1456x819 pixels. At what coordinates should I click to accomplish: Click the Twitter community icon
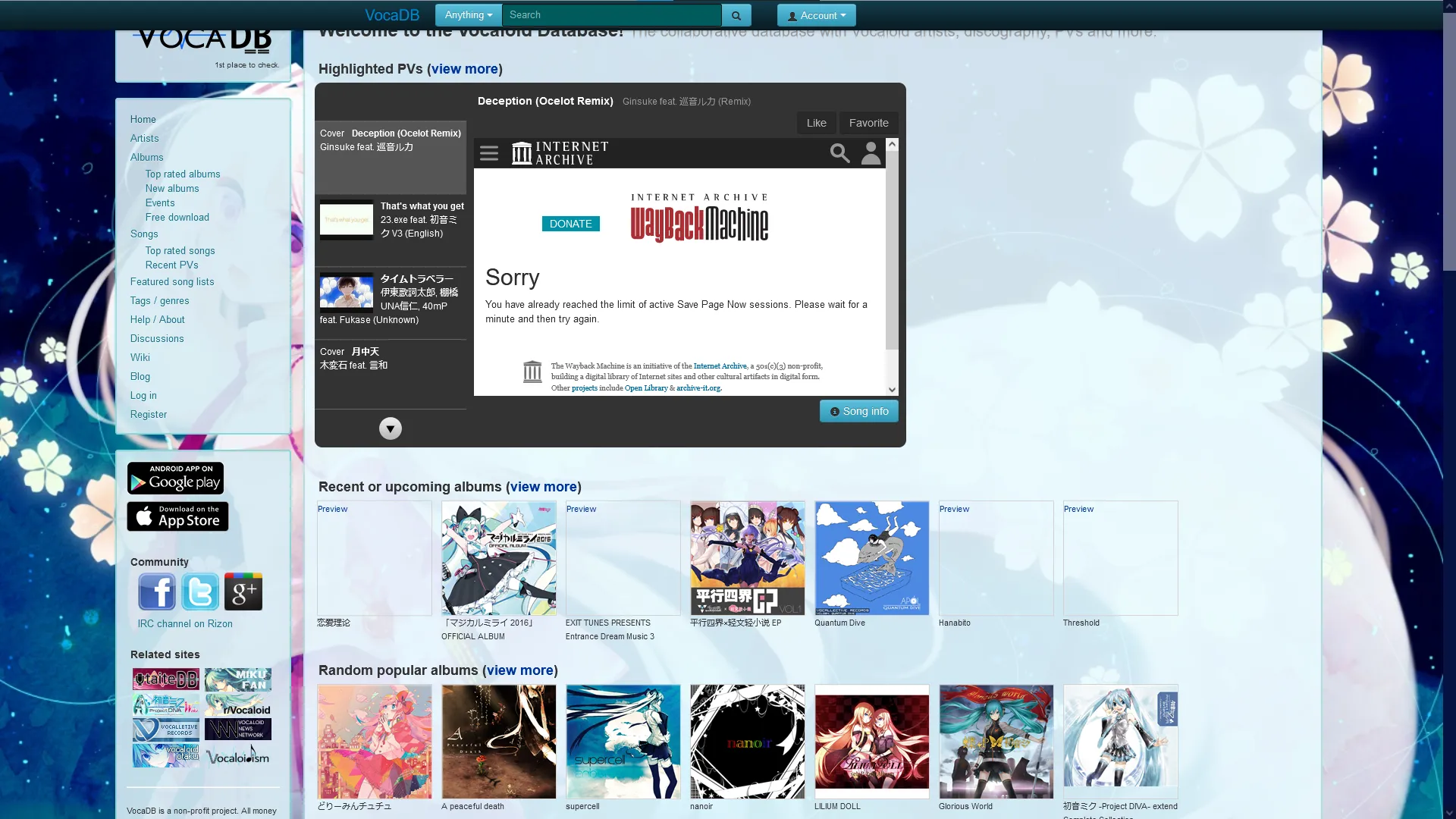tap(200, 591)
